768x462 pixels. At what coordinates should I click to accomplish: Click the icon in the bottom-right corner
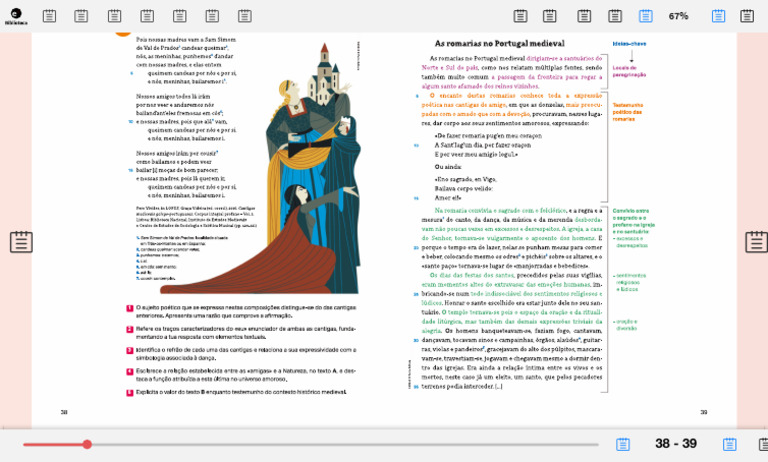tap(757, 444)
